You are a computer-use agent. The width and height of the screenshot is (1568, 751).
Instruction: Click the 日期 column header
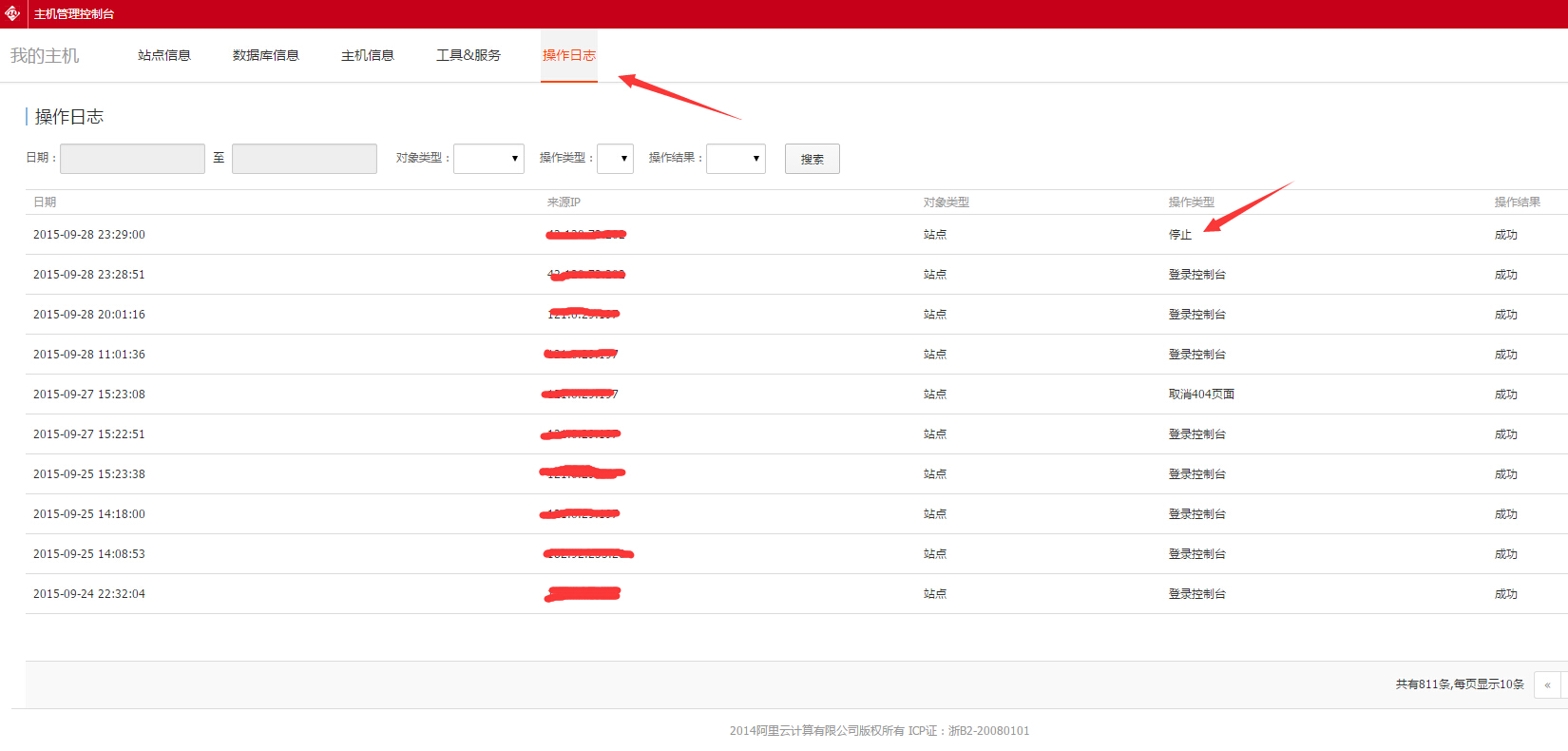[45, 202]
